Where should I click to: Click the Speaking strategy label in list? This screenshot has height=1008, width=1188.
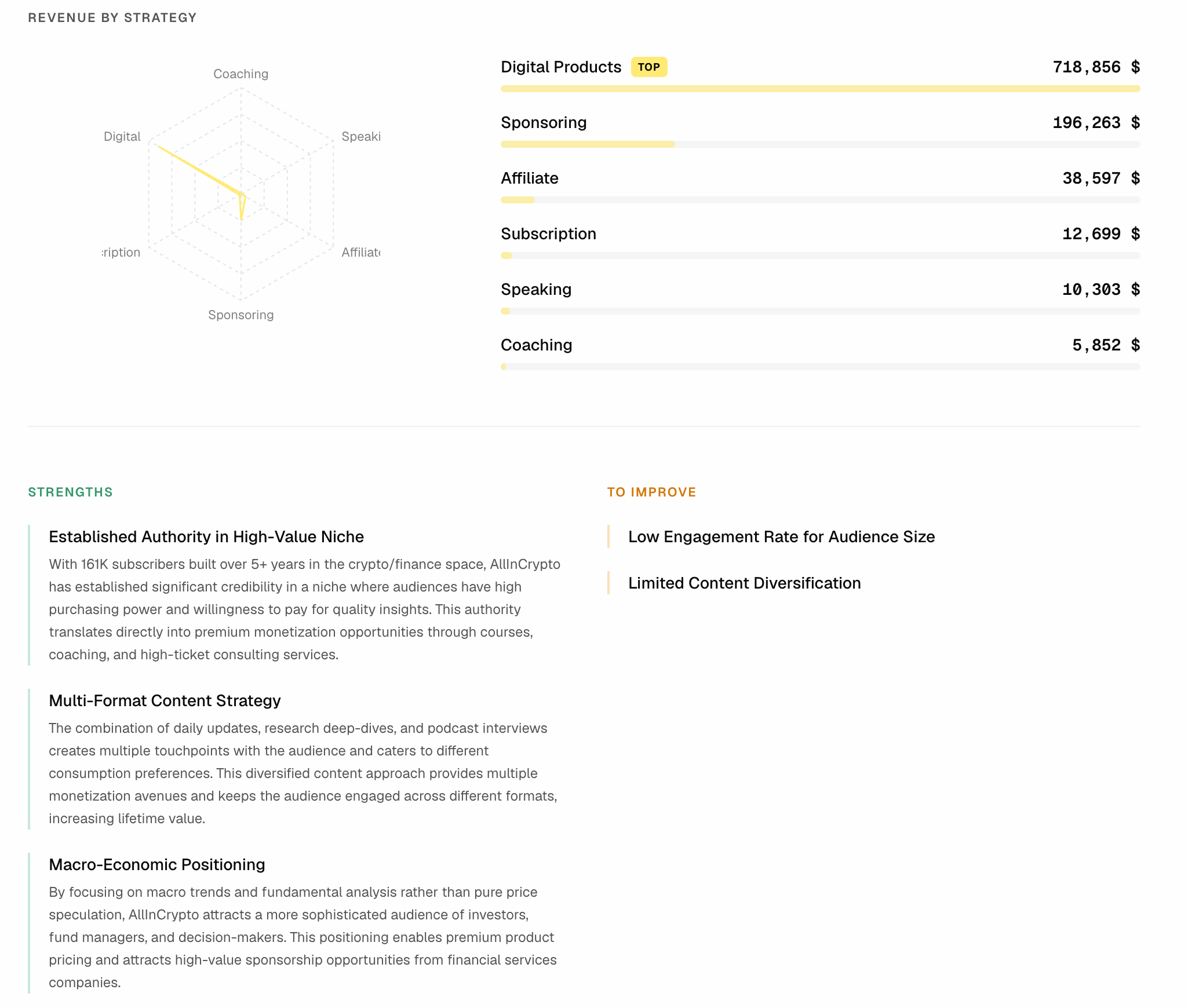coord(535,290)
